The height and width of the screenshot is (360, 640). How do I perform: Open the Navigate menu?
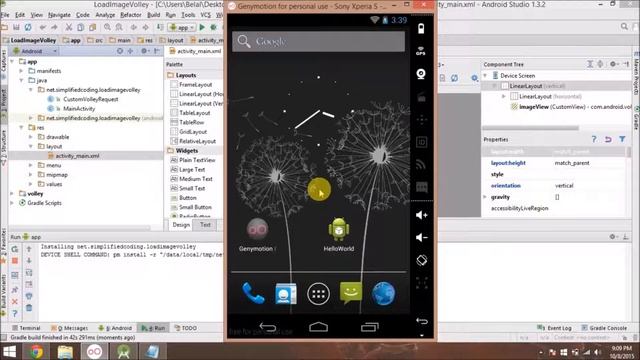tap(59, 15)
